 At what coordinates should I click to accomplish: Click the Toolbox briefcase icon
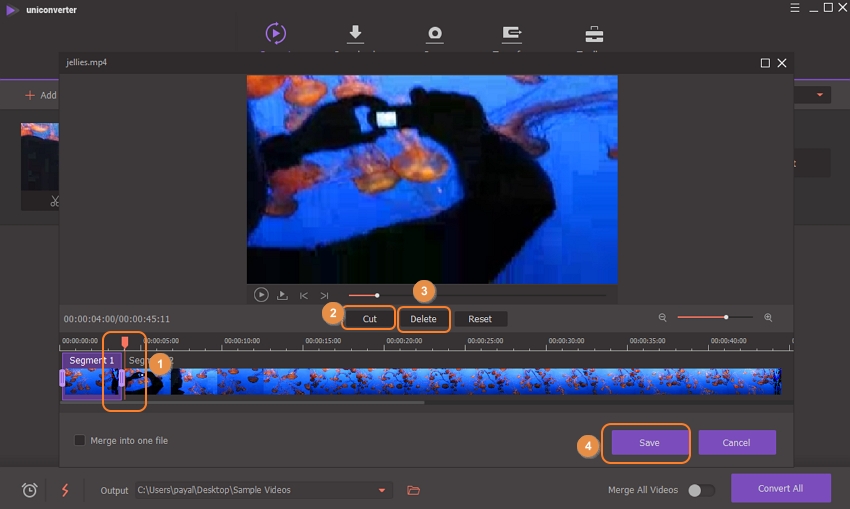click(594, 34)
